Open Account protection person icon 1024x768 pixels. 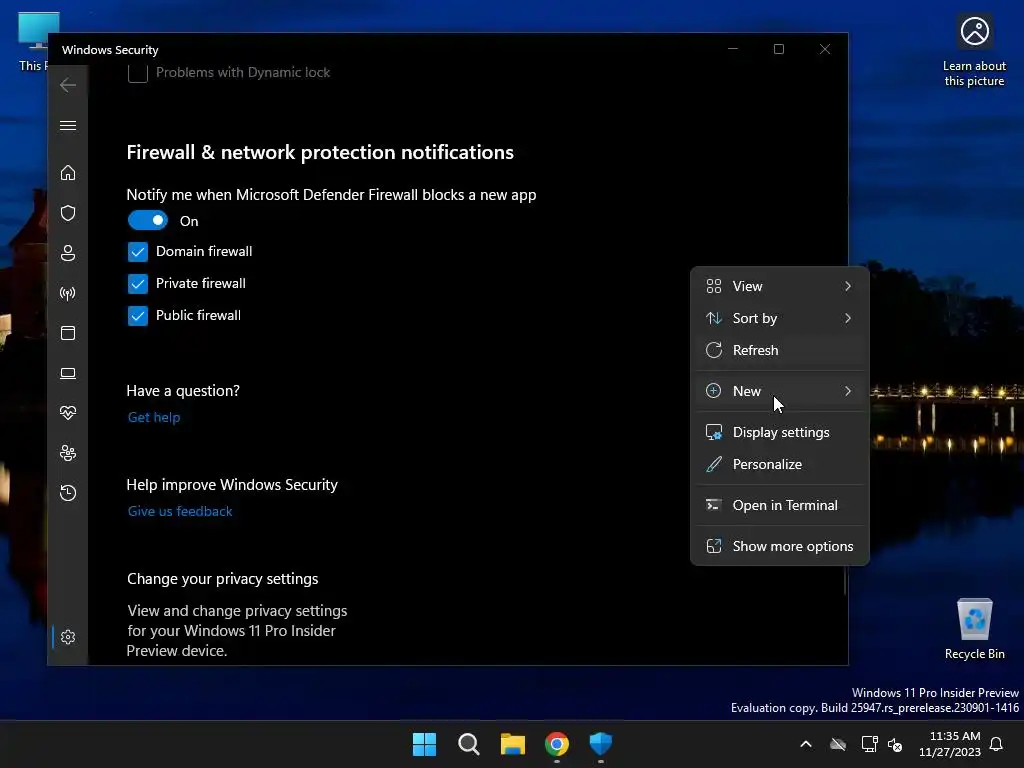tap(68, 253)
